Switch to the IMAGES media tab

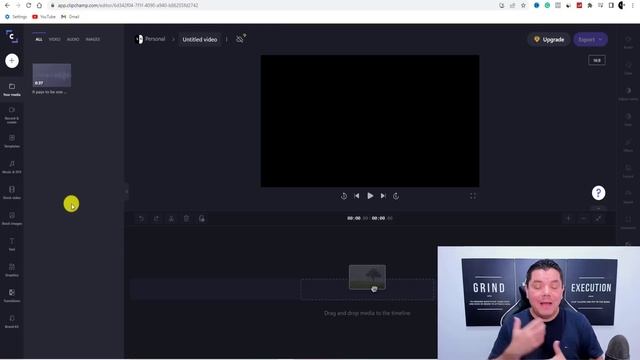coord(93,39)
